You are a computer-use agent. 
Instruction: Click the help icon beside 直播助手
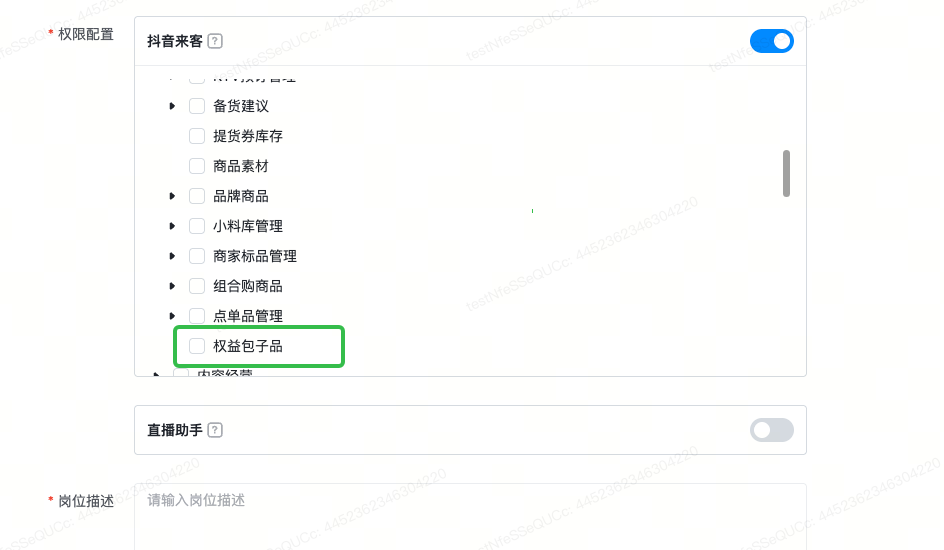215,430
